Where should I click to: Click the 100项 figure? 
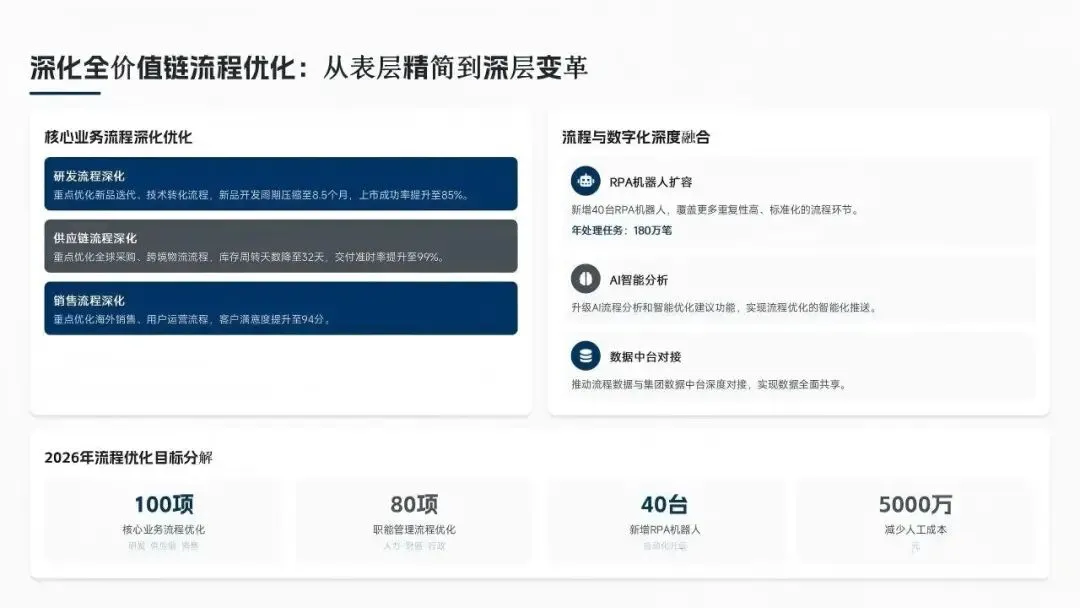[x=163, y=504]
